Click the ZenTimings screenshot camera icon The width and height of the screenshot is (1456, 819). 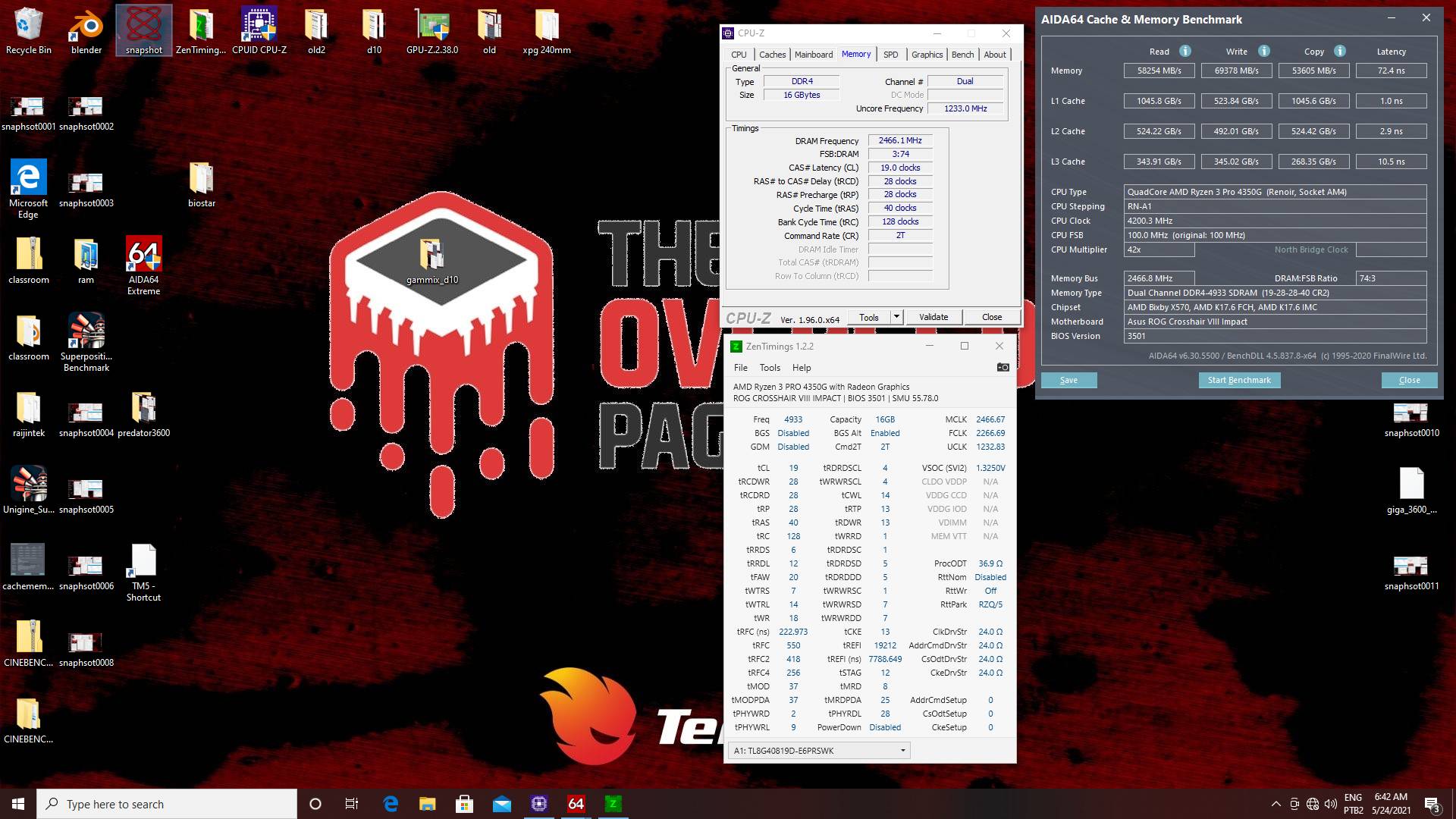click(x=1003, y=367)
